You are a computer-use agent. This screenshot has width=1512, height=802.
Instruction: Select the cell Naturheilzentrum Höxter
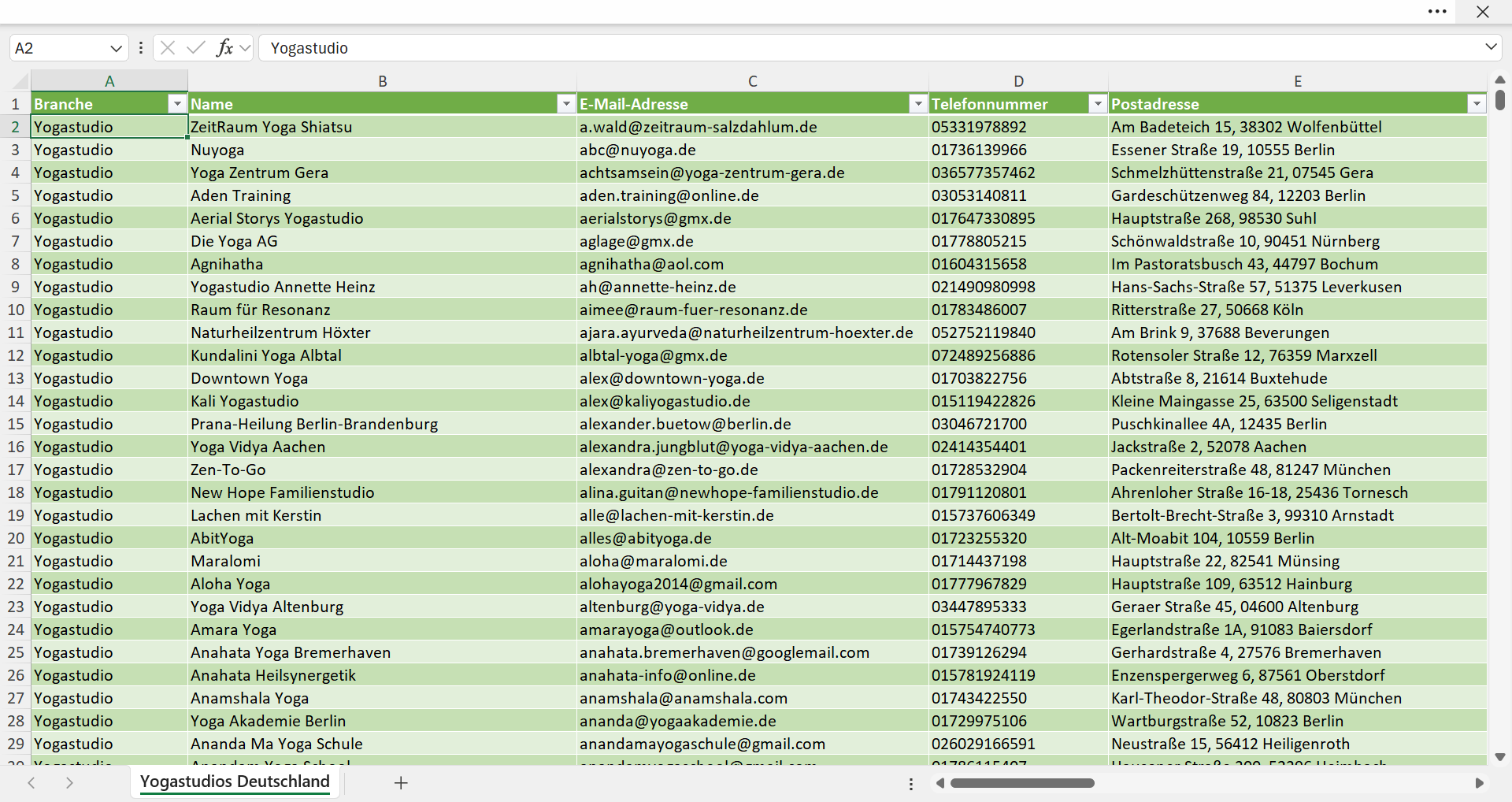click(383, 332)
